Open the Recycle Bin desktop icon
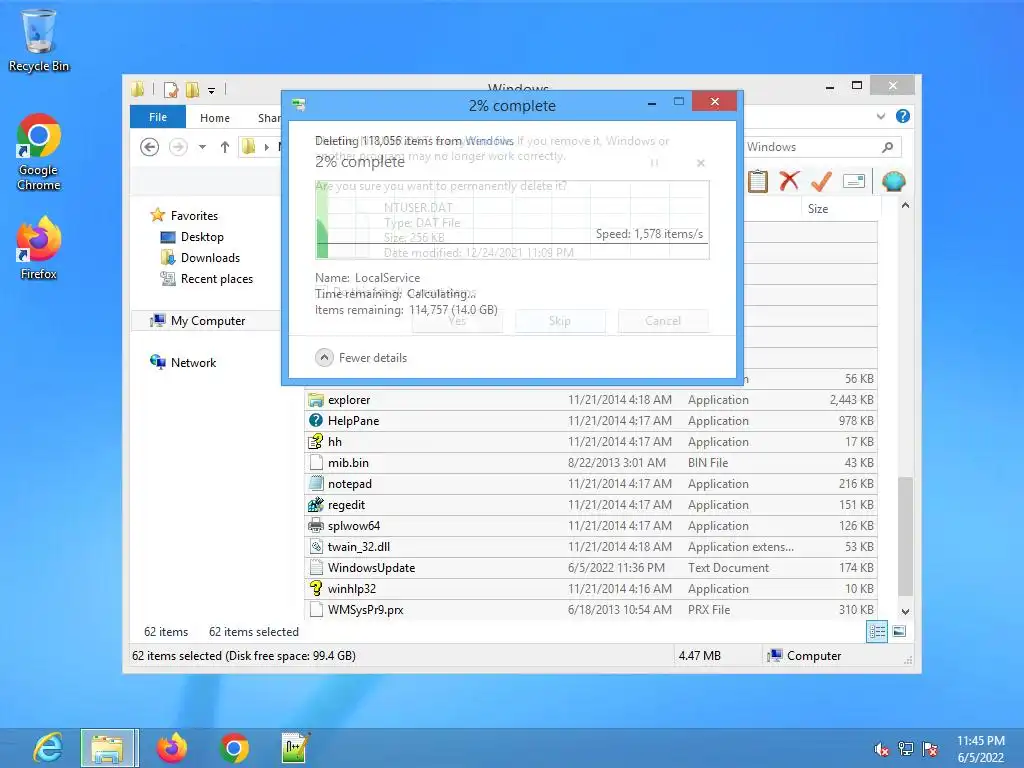Screen dimensions: 1024x768 pyautogui.click(x=39, y=40)
